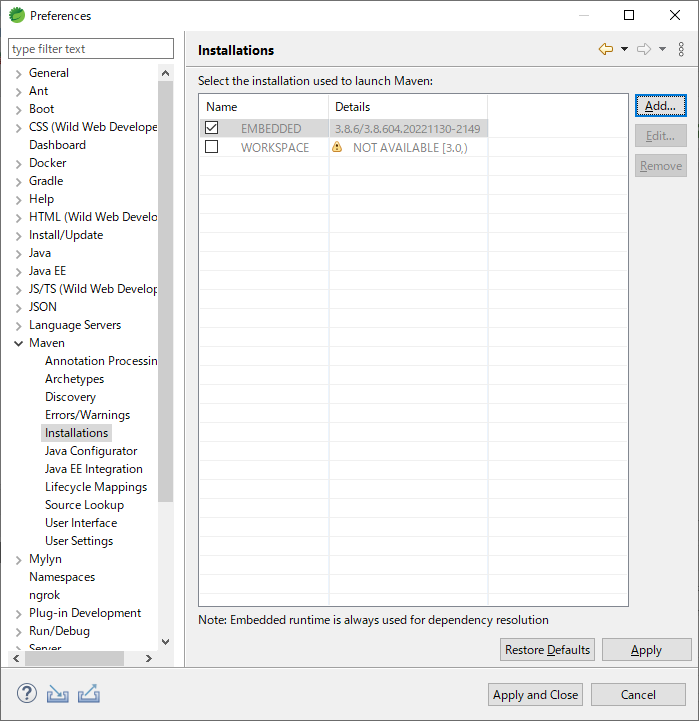699x721 pixels.
Task: Expand the Gradle tree node
Action: point(18,182)
